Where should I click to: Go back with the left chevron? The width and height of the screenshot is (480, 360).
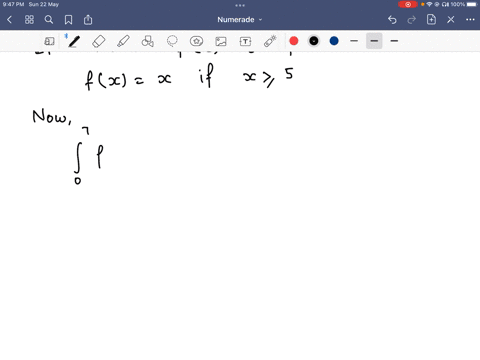pos(9,20)
